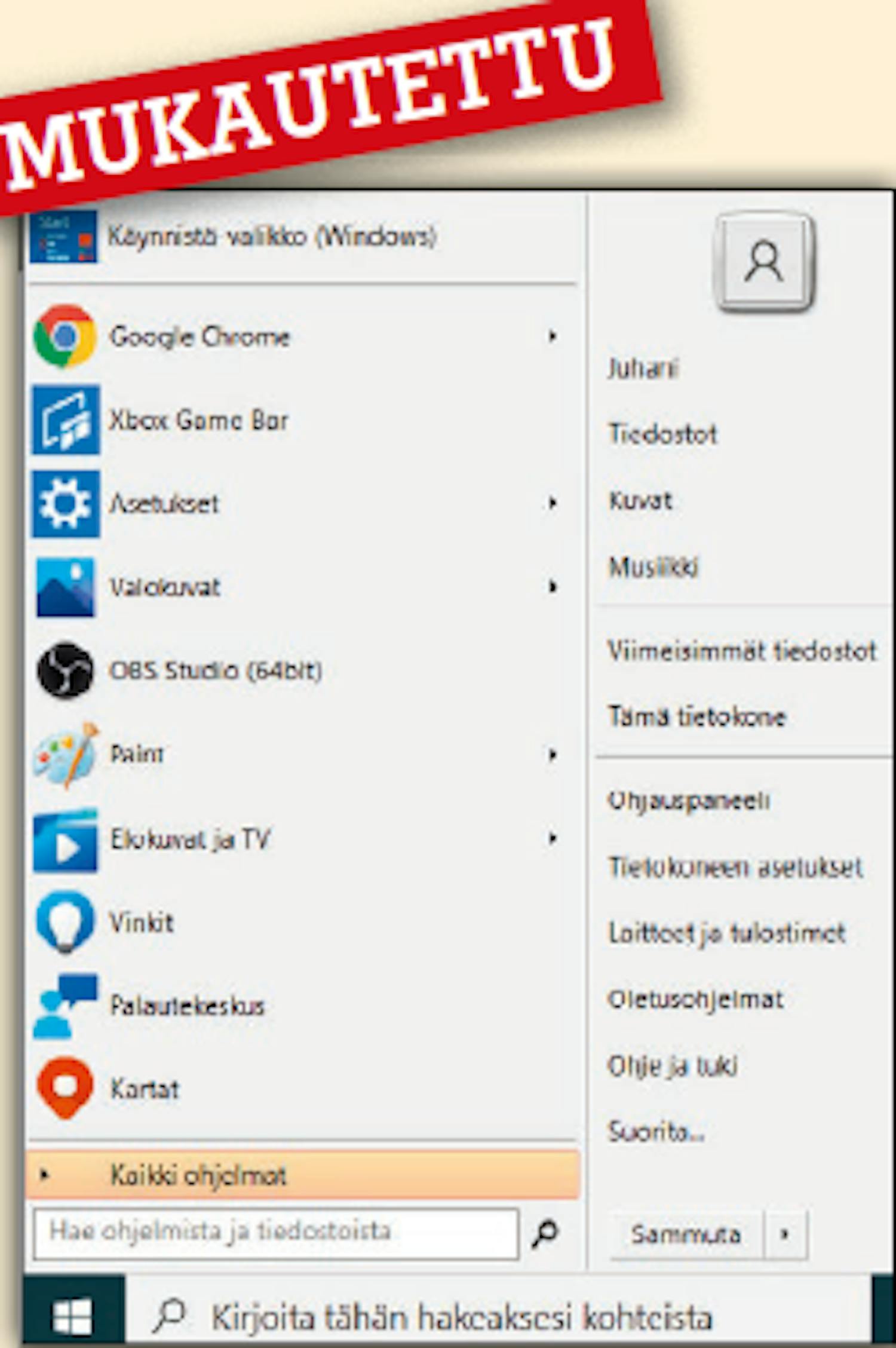Expand the Asetukset submenu arrow
This screenshot has width=896, height=1348.
click(x=553, y=503)
